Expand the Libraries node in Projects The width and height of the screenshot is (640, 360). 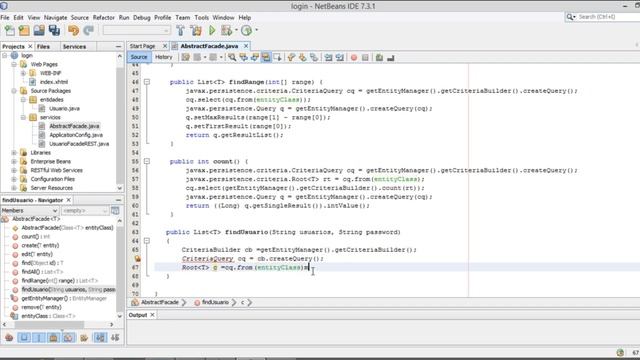[14, 153]
